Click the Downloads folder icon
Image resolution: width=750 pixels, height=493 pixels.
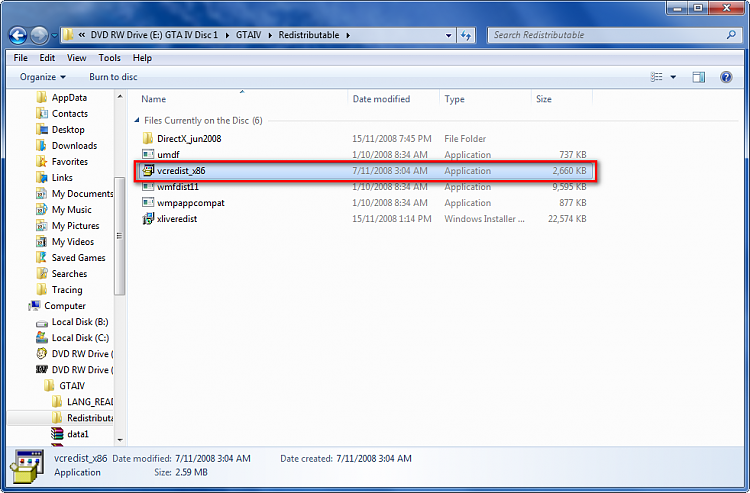42,145
